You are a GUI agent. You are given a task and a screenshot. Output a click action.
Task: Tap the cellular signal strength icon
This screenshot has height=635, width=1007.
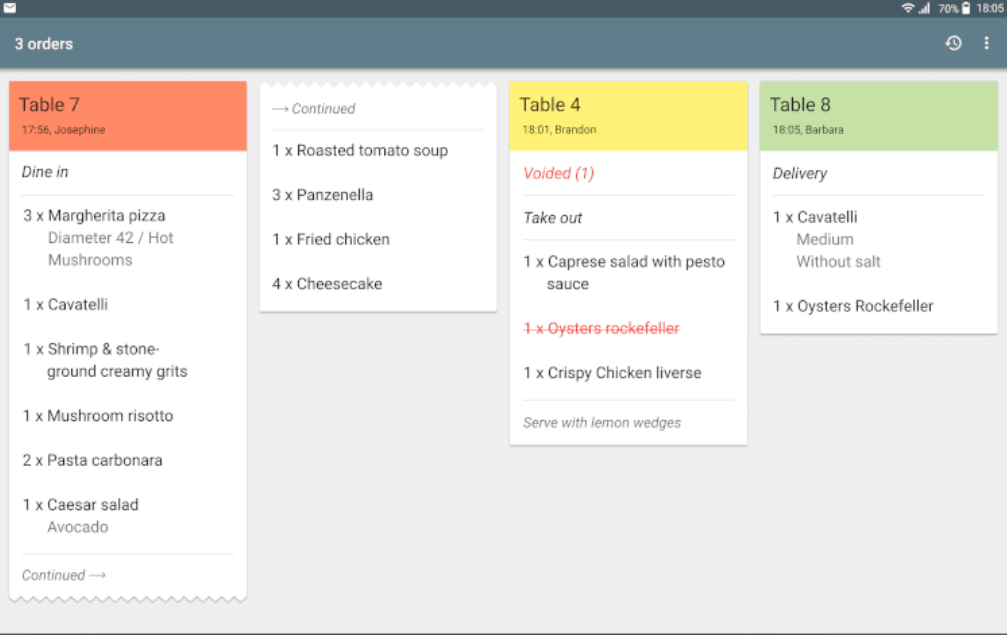[x=926, y=9]
